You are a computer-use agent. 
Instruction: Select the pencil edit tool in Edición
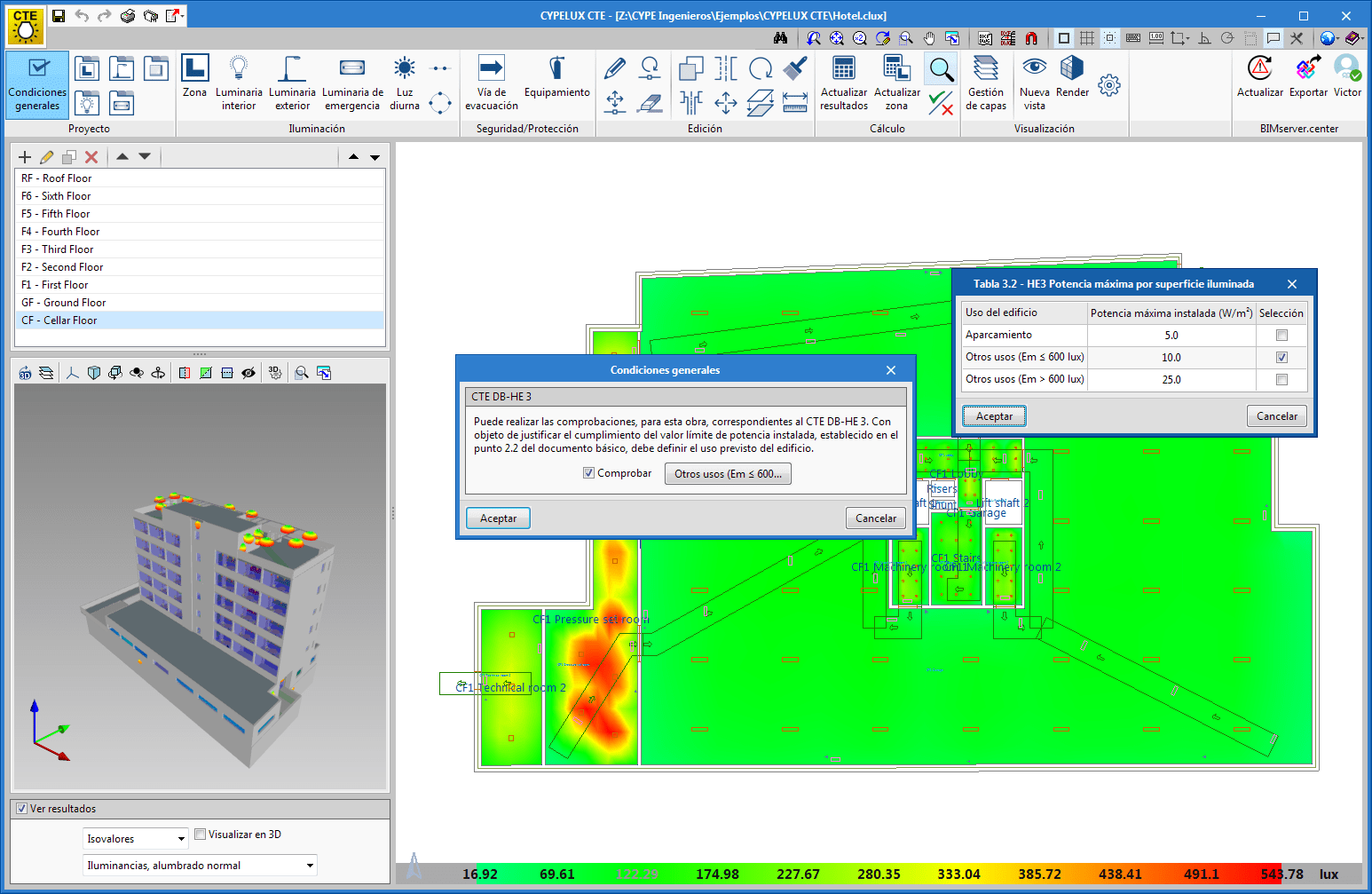pyautogui.click(x=615, y=68)
